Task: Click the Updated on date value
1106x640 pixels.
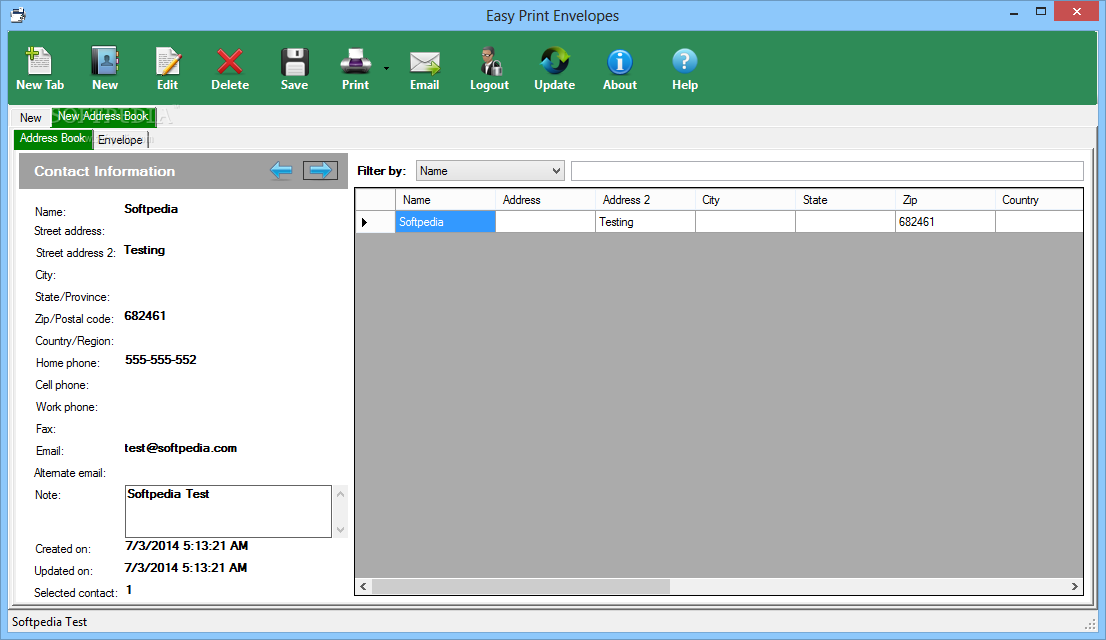Action: tap(186, 567)
